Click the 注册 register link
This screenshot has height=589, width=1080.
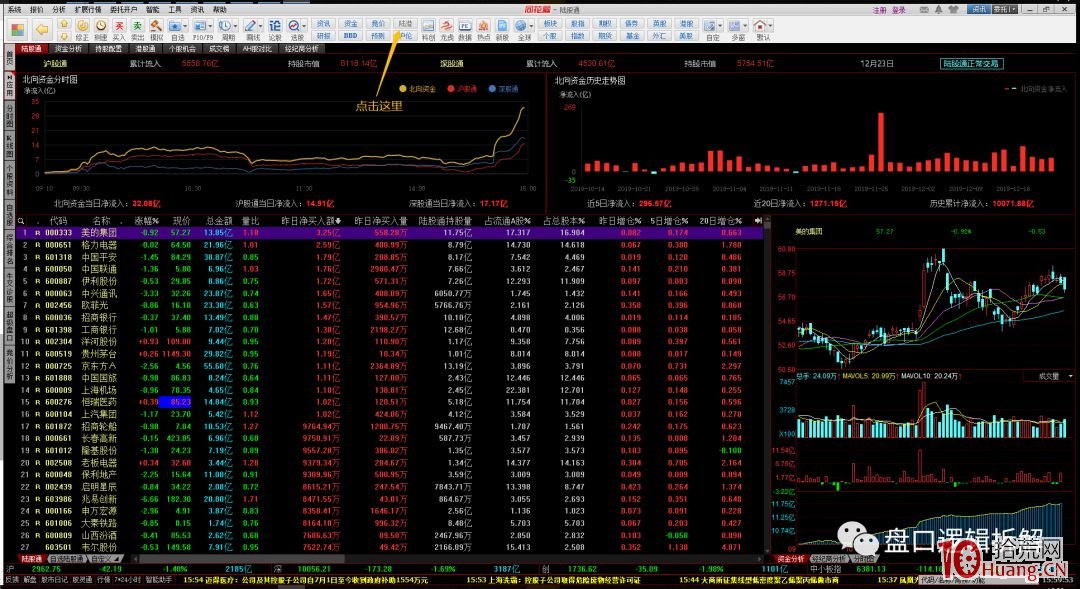pyautogui.click(x=880, y=10)
